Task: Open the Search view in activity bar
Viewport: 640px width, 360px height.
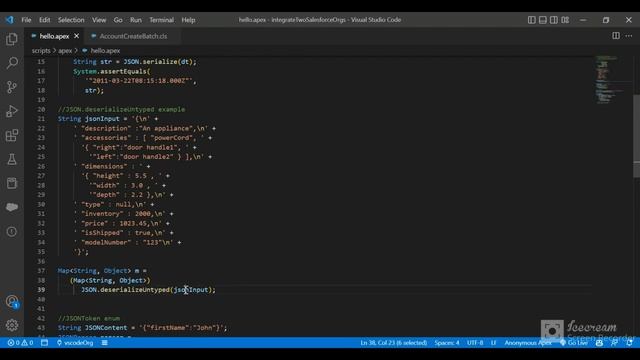Action: (x=12, y=63)
